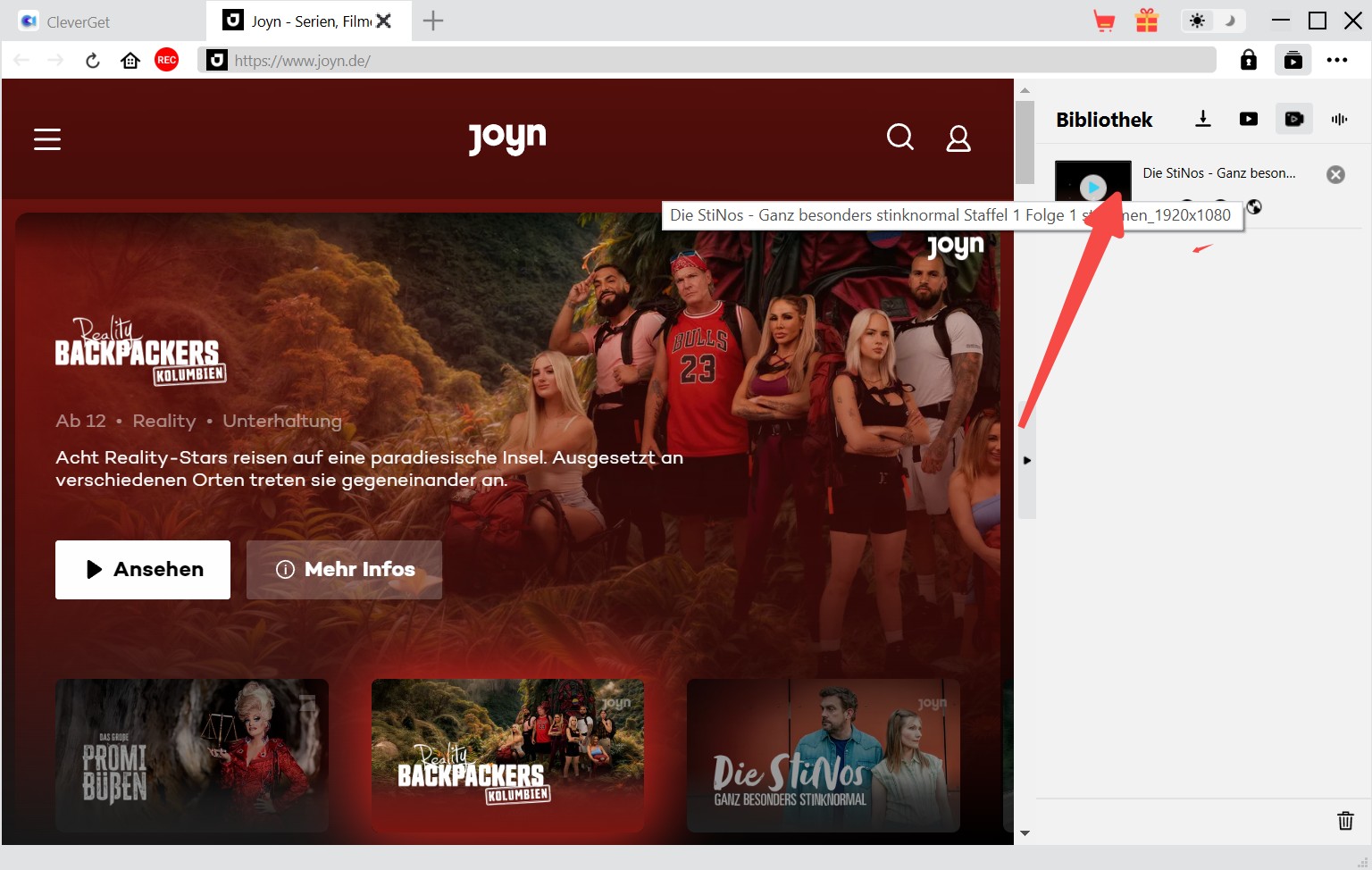The height and width of the screenshot is (870, 1372).
Task: Open the shopping cart icon
Action: click(1104, 21)
